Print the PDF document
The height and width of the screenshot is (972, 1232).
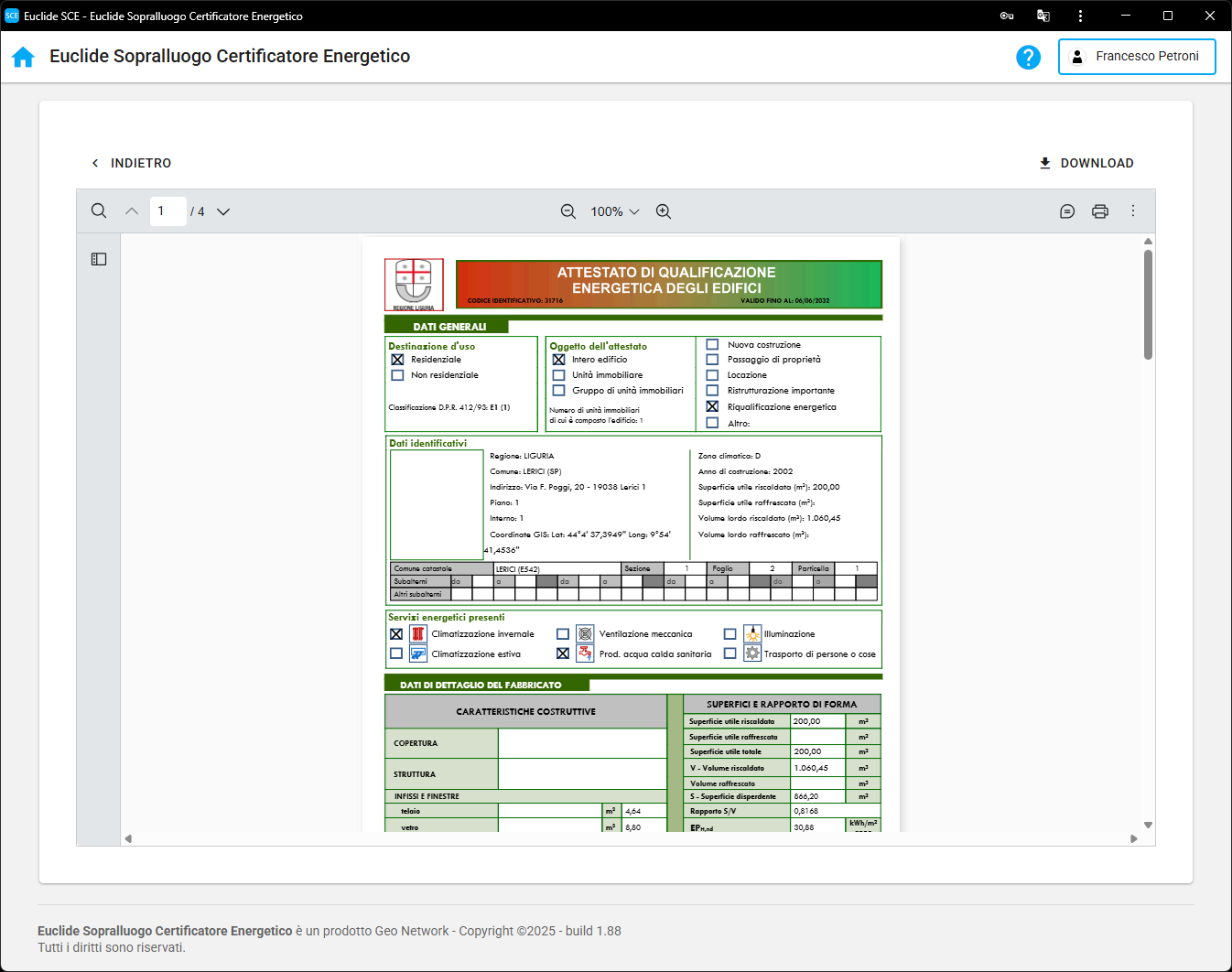(x=1100, y=211)
